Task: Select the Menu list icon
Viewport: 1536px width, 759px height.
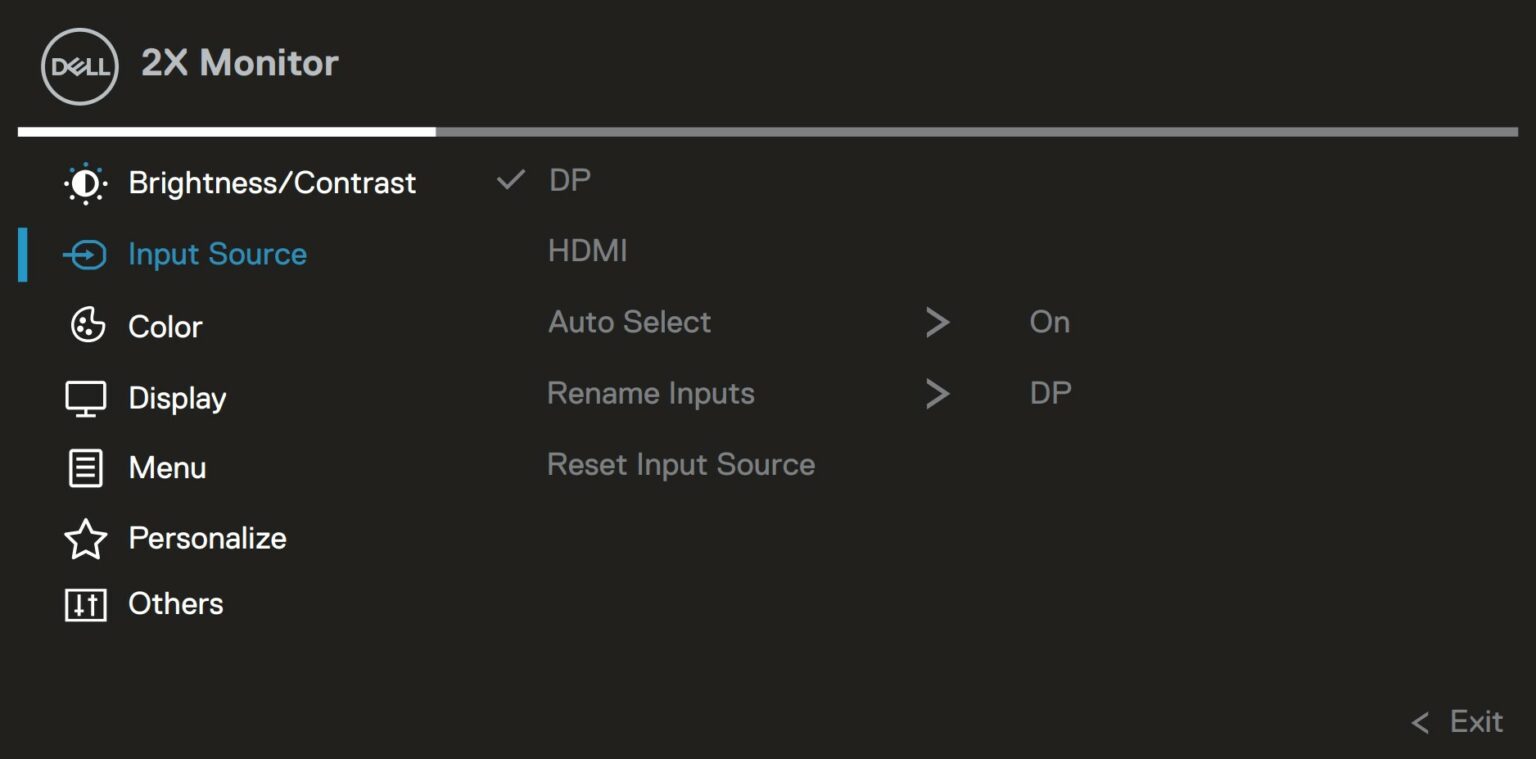Action: point(85,467)
